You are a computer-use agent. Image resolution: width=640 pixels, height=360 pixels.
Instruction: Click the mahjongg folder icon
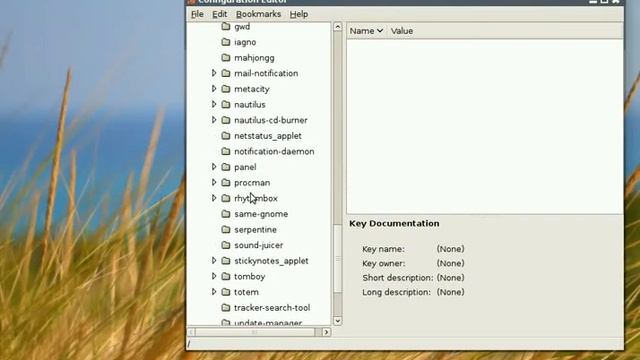click(226, 58)
